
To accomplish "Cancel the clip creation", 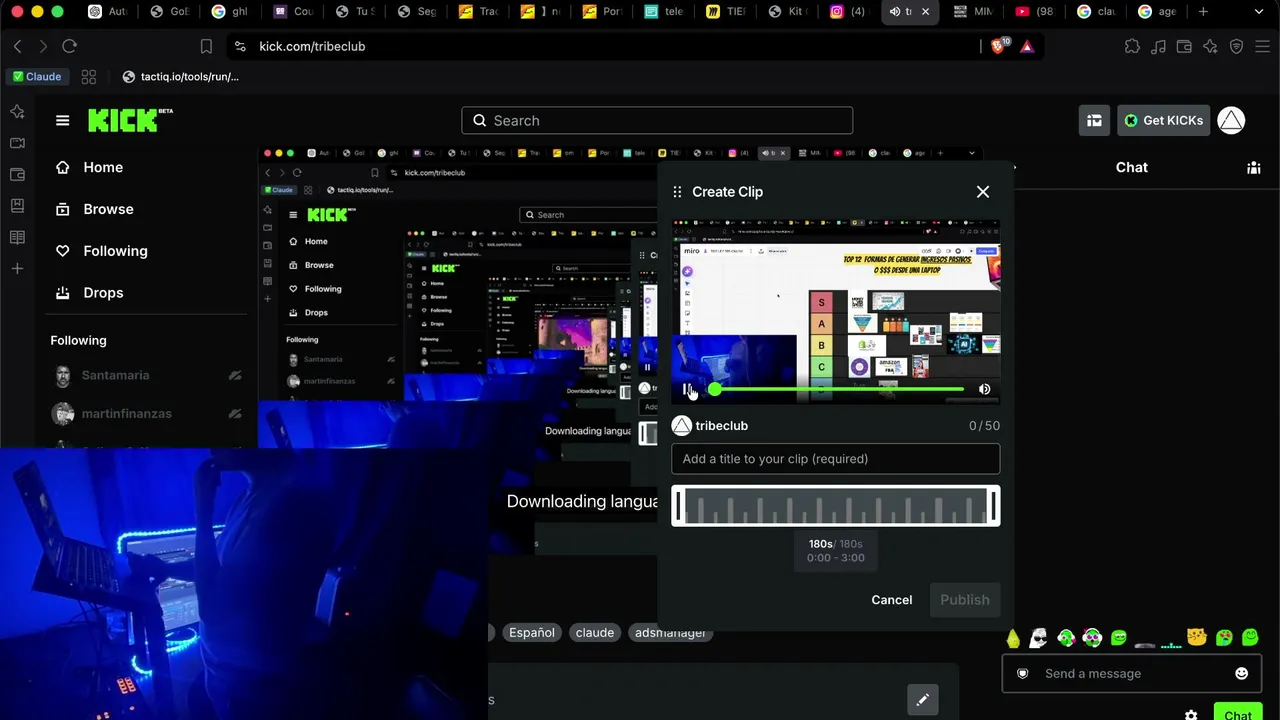I will pyautogui.click(x=892, y=600).
